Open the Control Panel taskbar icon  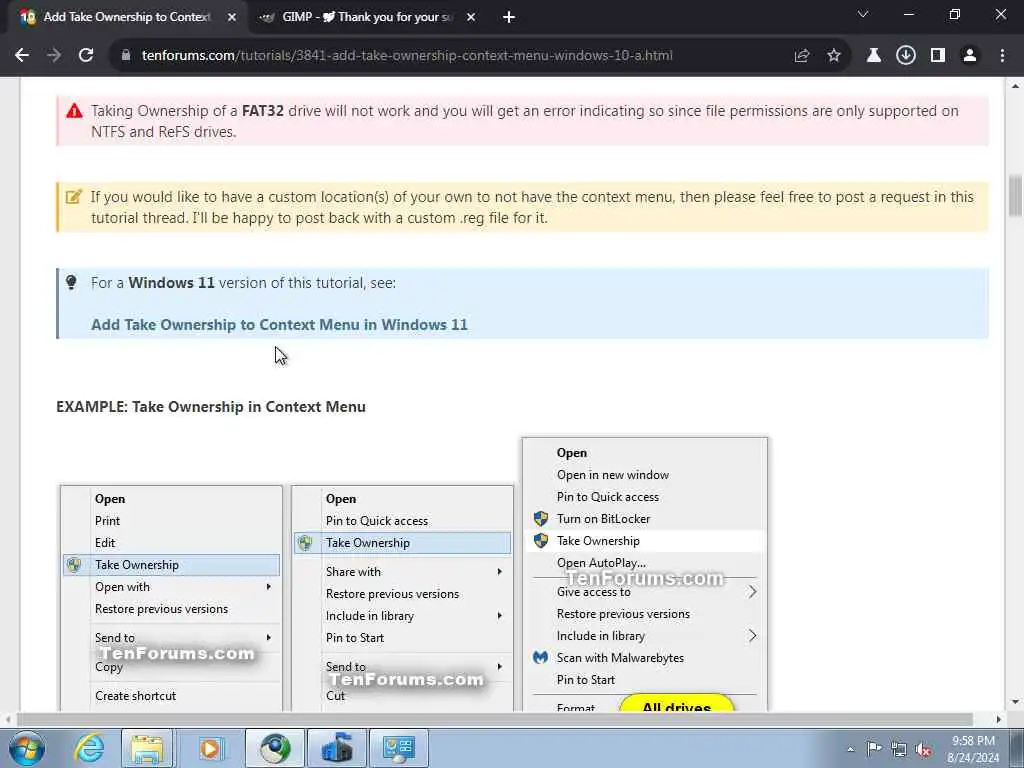399,748
